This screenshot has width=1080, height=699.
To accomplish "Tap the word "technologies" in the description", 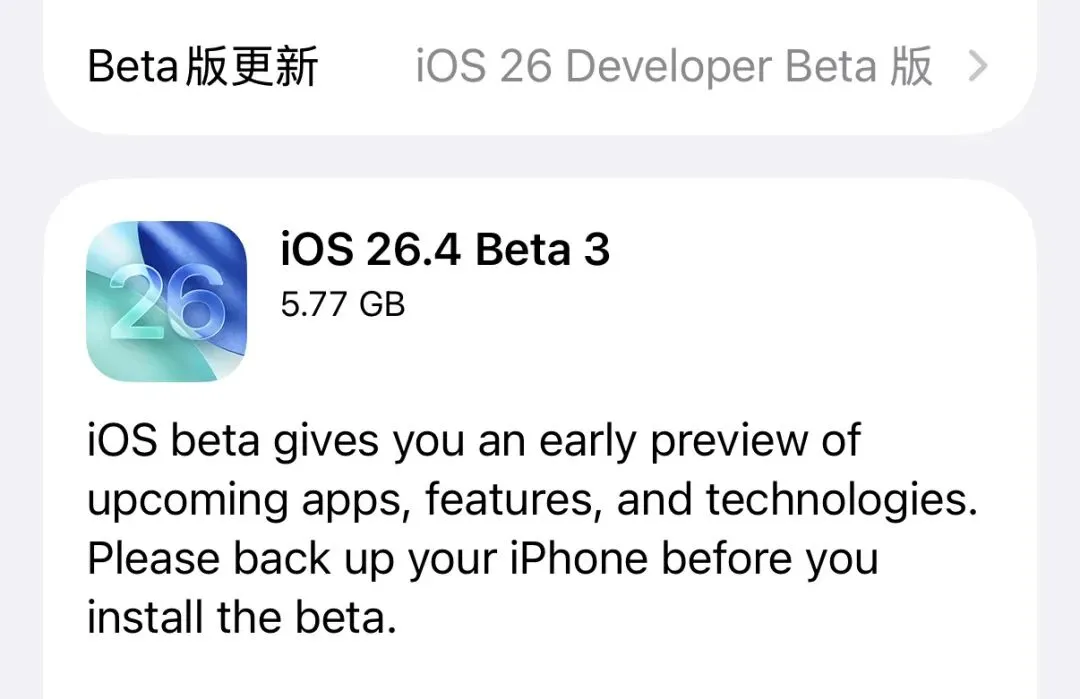I will pyautogui.click(x=840, y=500).
